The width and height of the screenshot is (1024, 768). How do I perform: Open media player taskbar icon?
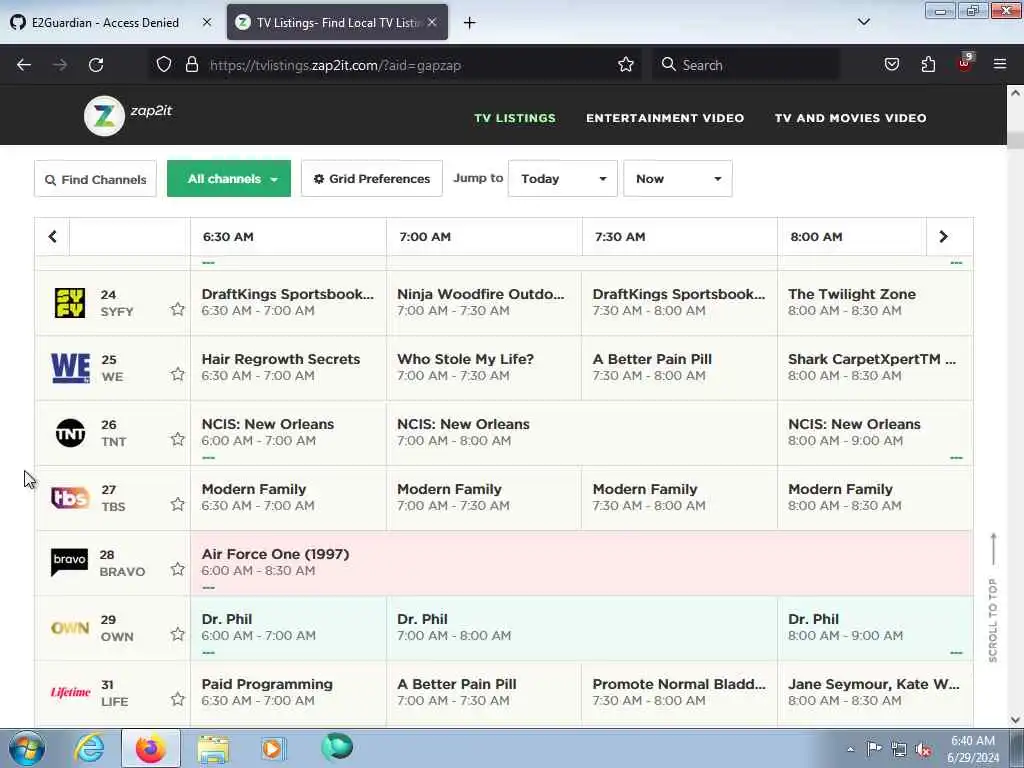pyautogui.click(x=273, y=748)
